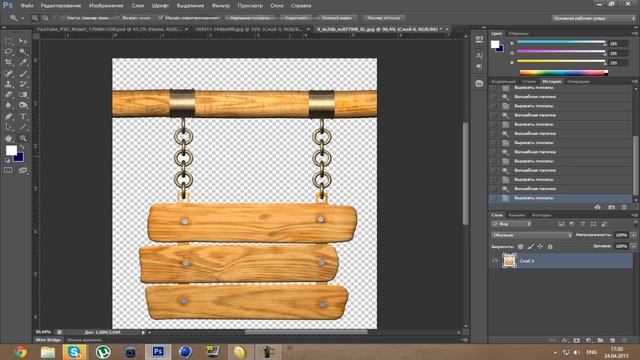Toggle Lock position icon
This screenshot has height=360, width=640.
[540, 247]
